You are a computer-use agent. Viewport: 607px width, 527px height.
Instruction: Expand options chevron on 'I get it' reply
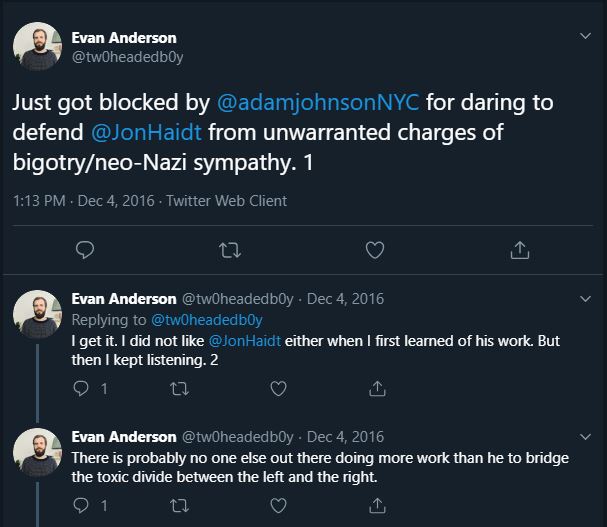point(586,298)
